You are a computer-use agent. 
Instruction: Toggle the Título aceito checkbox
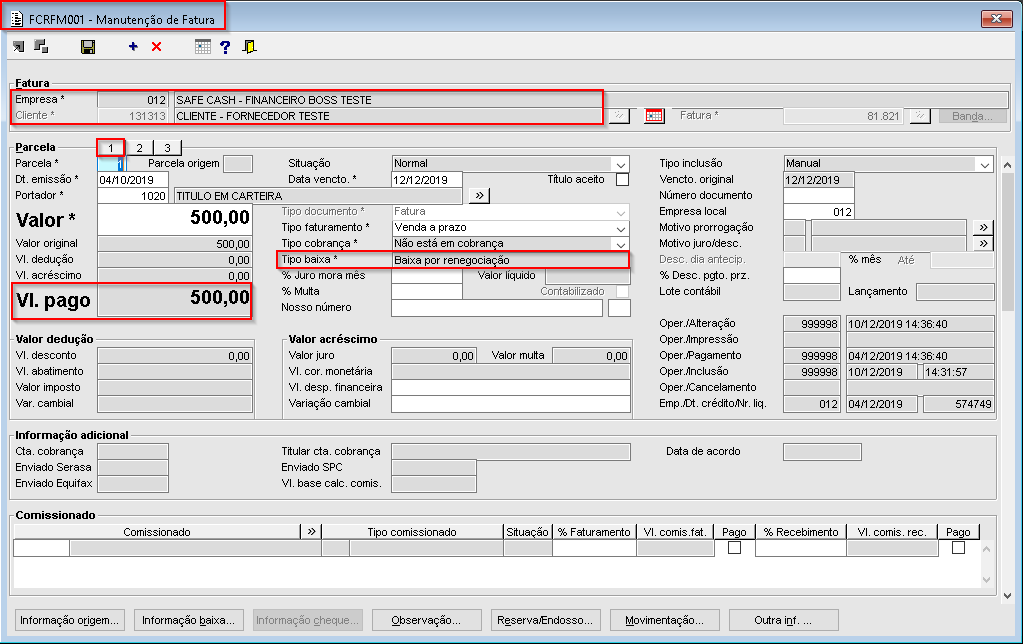coord(622,179)
